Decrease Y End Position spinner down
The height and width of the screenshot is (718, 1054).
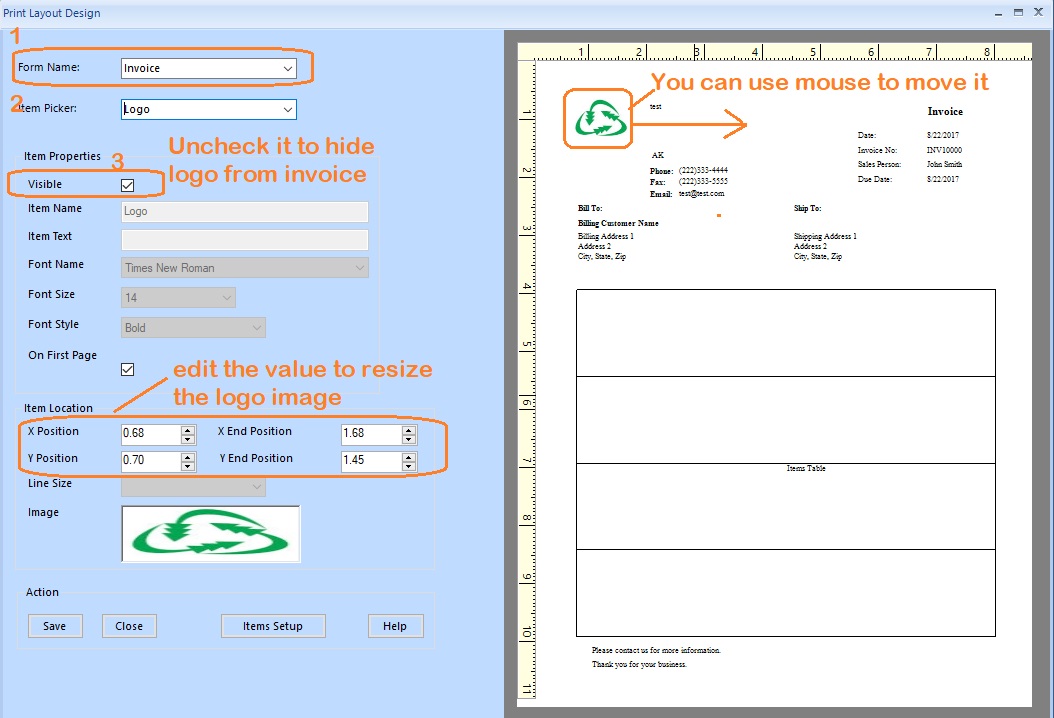(408, 466)
